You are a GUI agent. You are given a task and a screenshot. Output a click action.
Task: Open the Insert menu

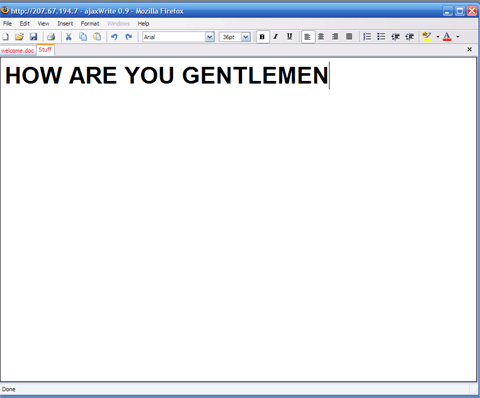pyautogui.click(x=65, y=24)
